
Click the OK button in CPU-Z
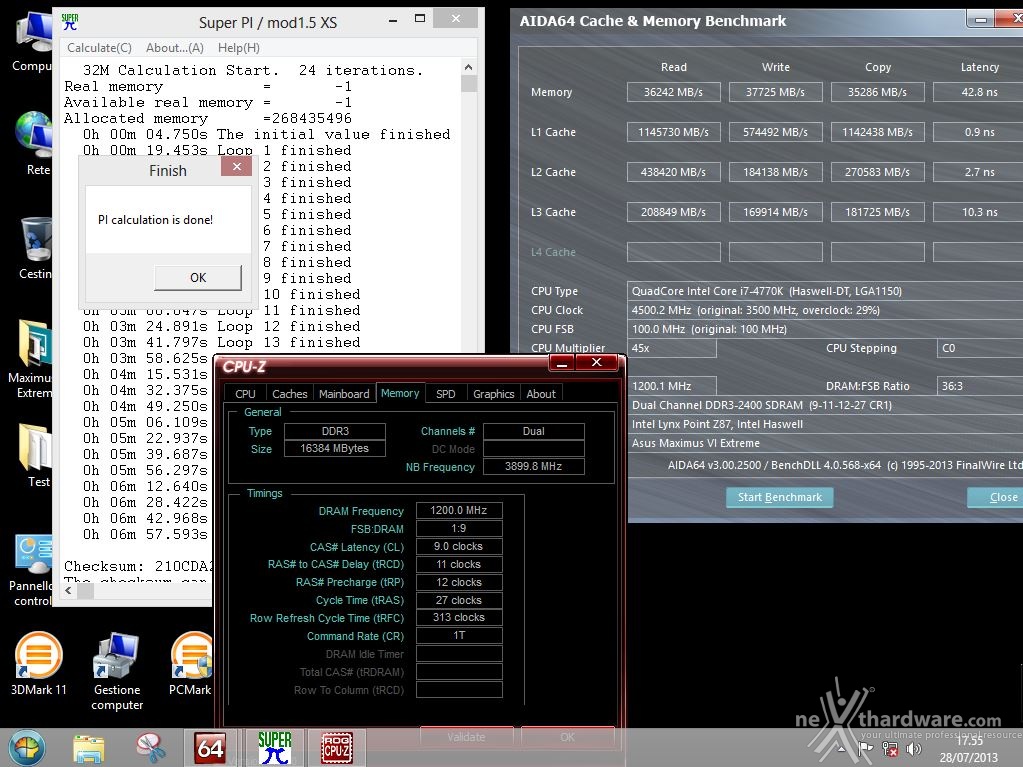click(x=568, y=737)
